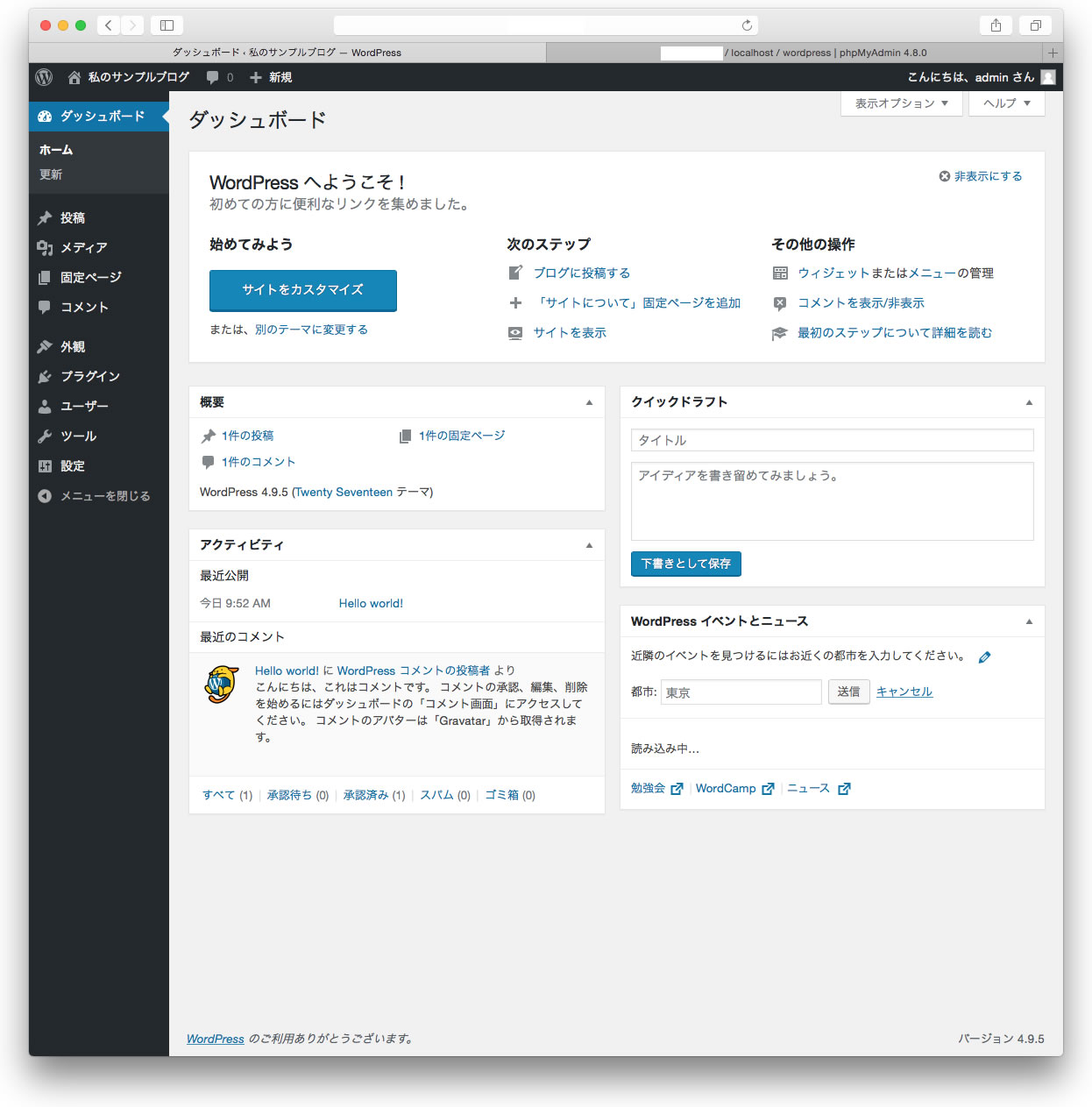This screenshot has height=1107, width=1092.
Task: Click the 設定 sliders icon in sidebar
Action: pyautogui.click(x=45, y=465)
